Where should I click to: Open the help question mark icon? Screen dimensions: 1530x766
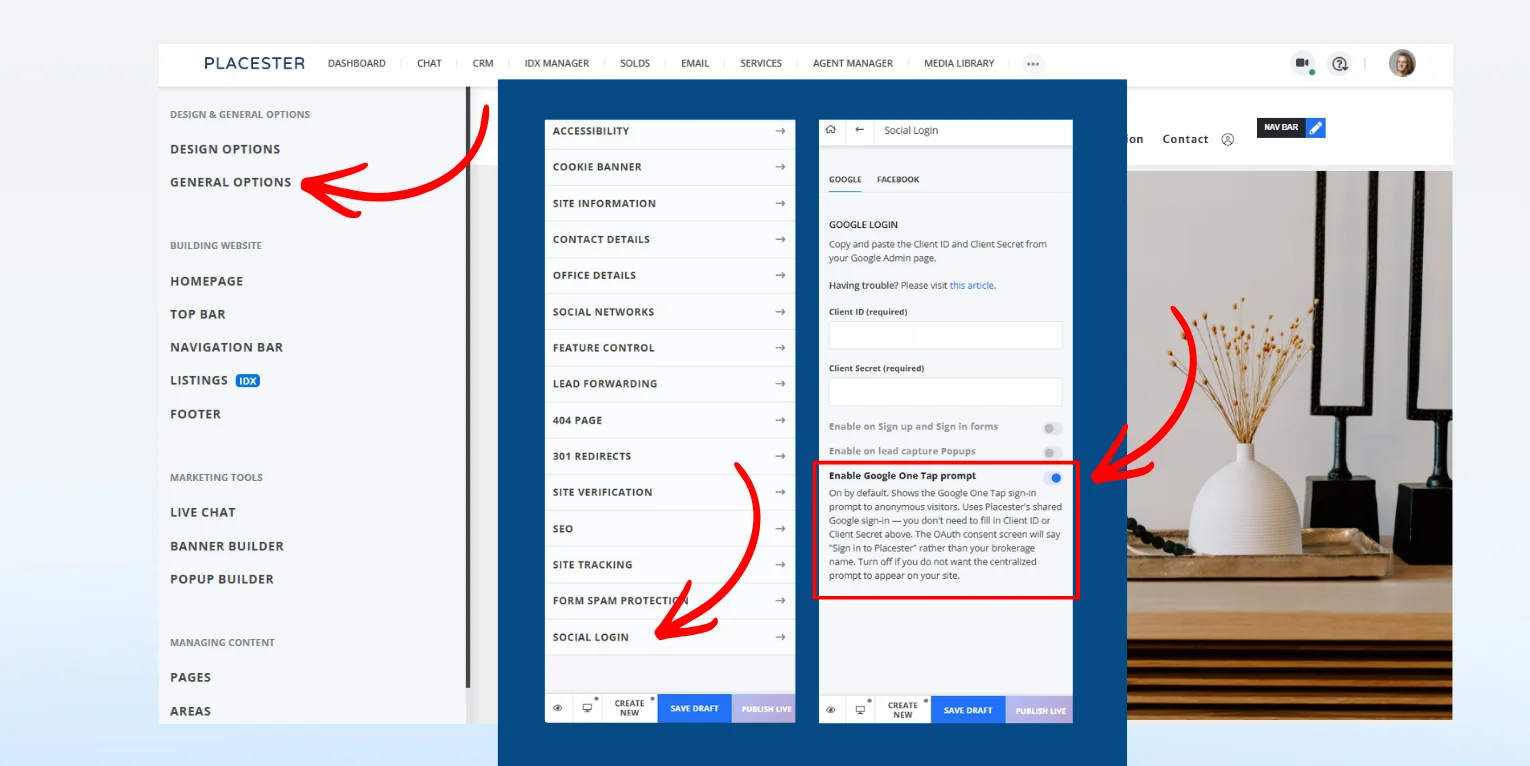click(1339, 63)
